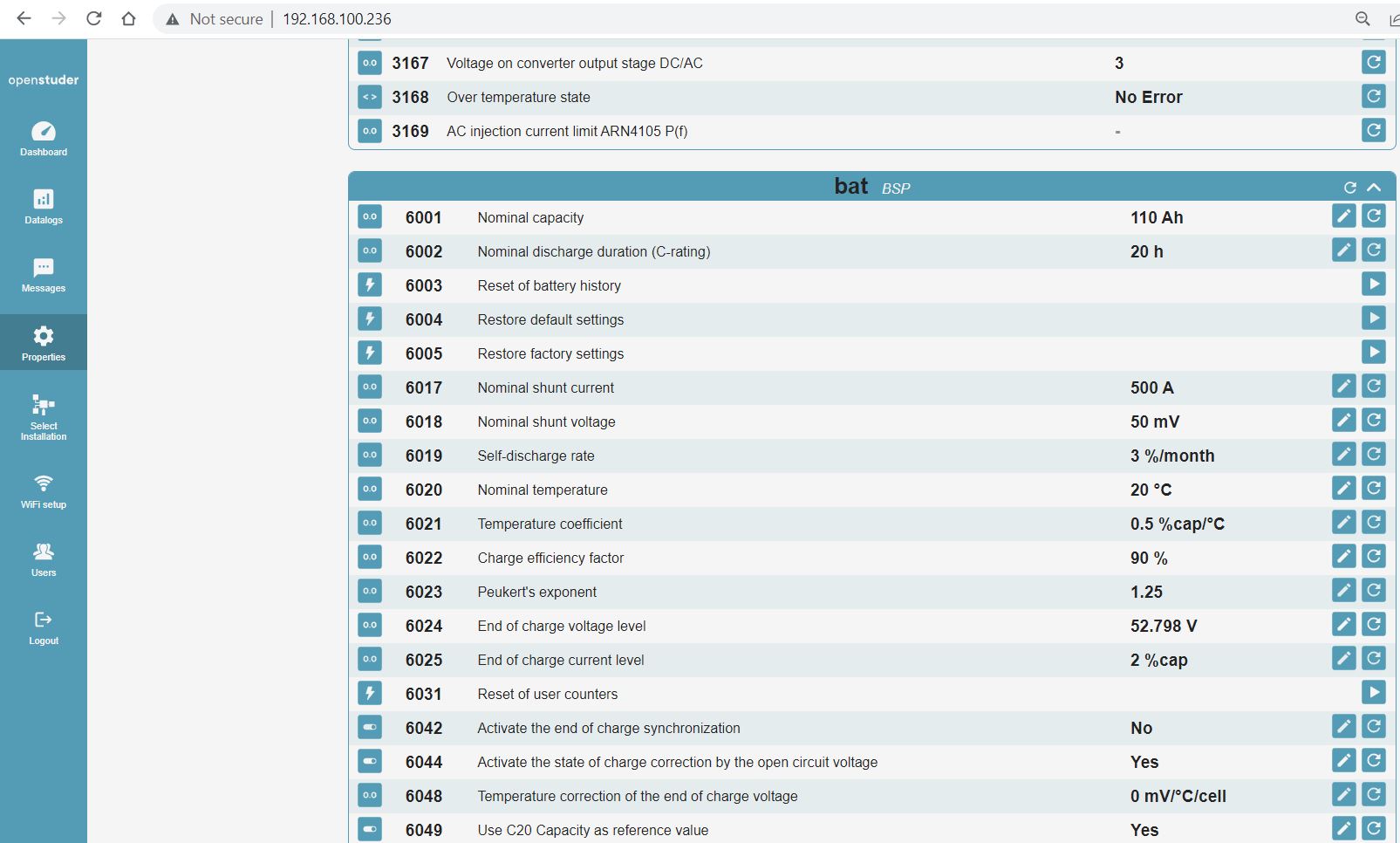The height and width of the screenshot is (843, 1400).
Task: Refresh End of charge voltage level 6024
Action: [x=1374, y=625]
